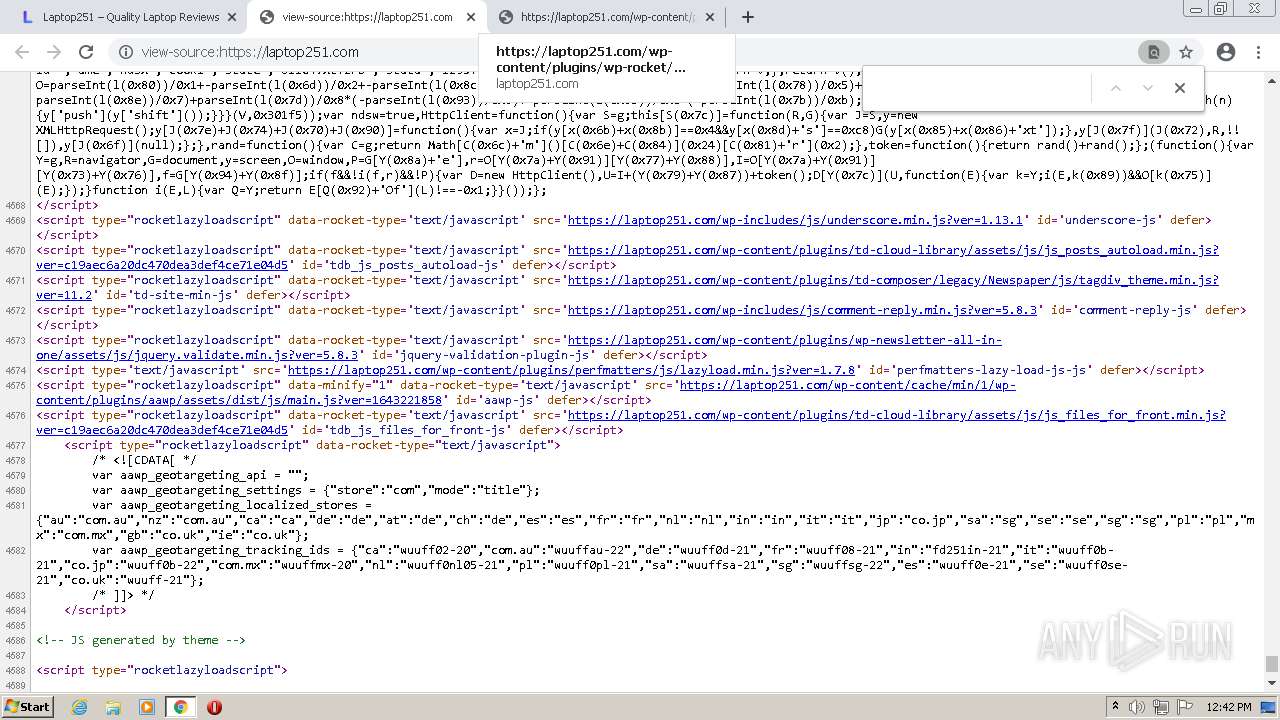Close the view-source tab
Screen dimensions: 1280x720
tap(471, 17)
